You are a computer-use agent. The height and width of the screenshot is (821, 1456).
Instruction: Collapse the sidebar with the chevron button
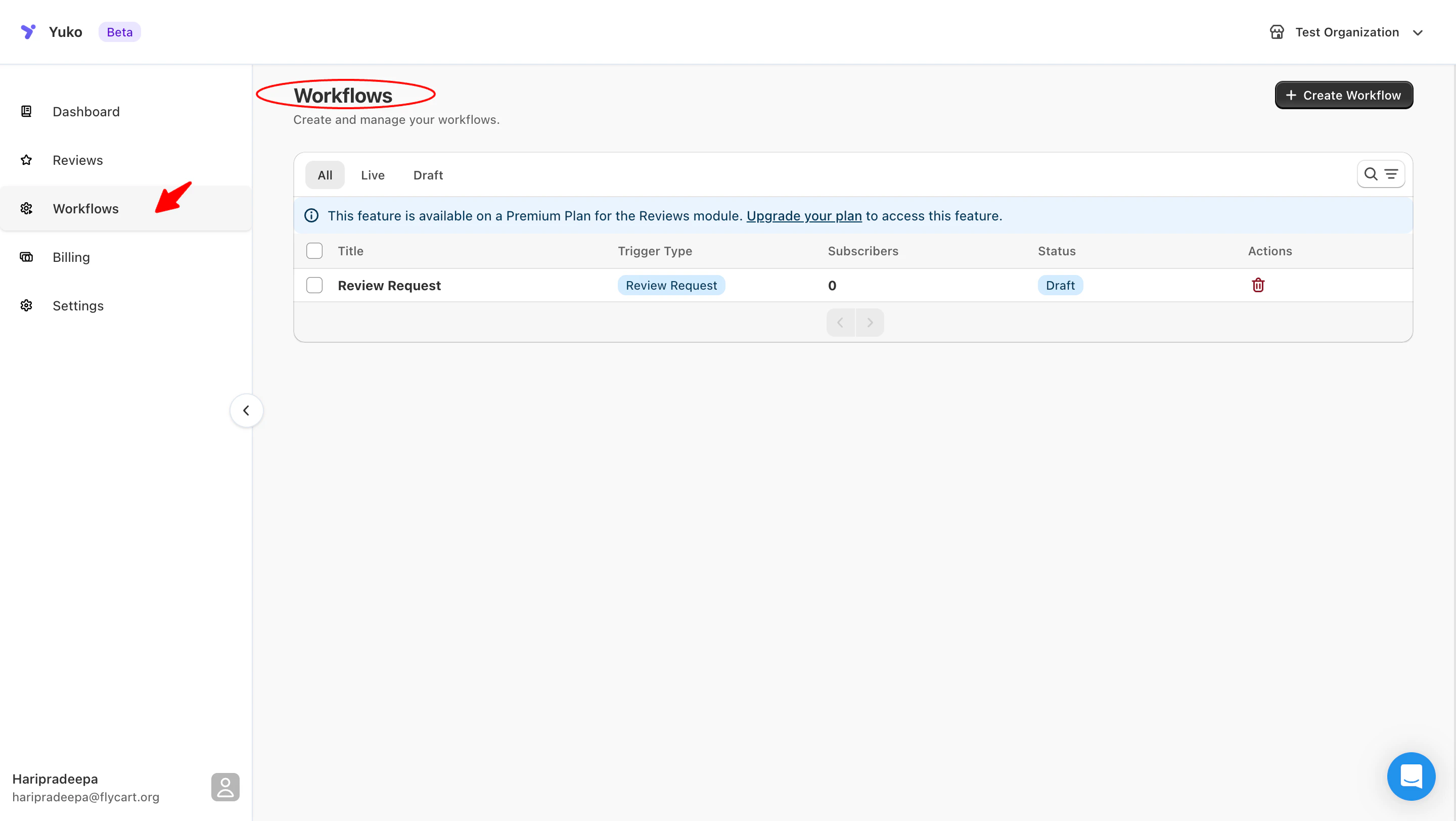pyautogui.click(x=246, y=410)
